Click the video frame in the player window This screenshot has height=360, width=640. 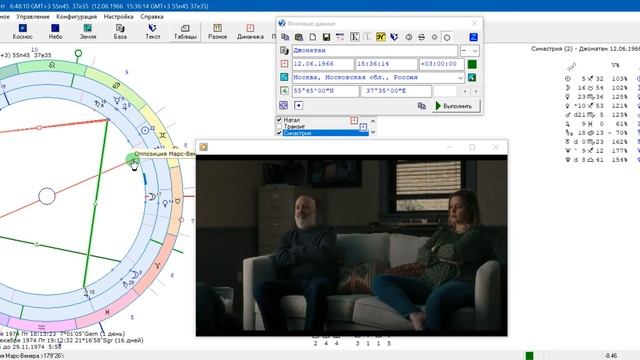(x=351, y=246)
